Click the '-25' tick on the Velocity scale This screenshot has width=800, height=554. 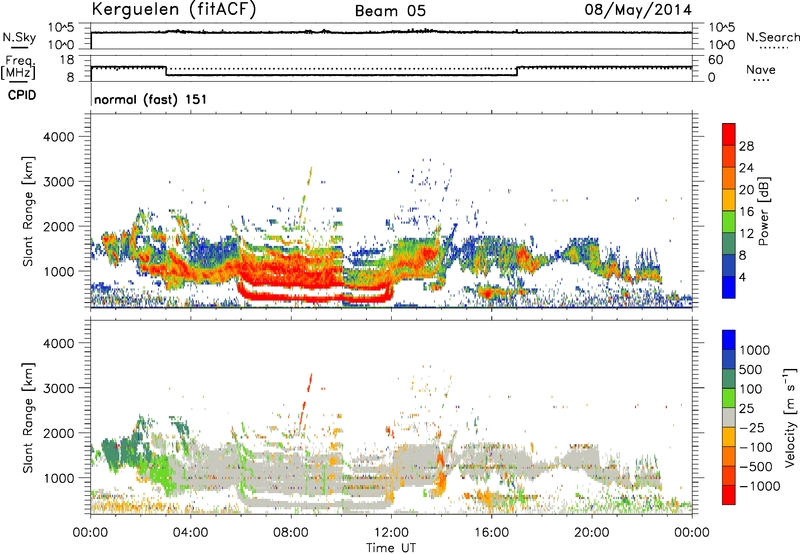pos(754,427)
